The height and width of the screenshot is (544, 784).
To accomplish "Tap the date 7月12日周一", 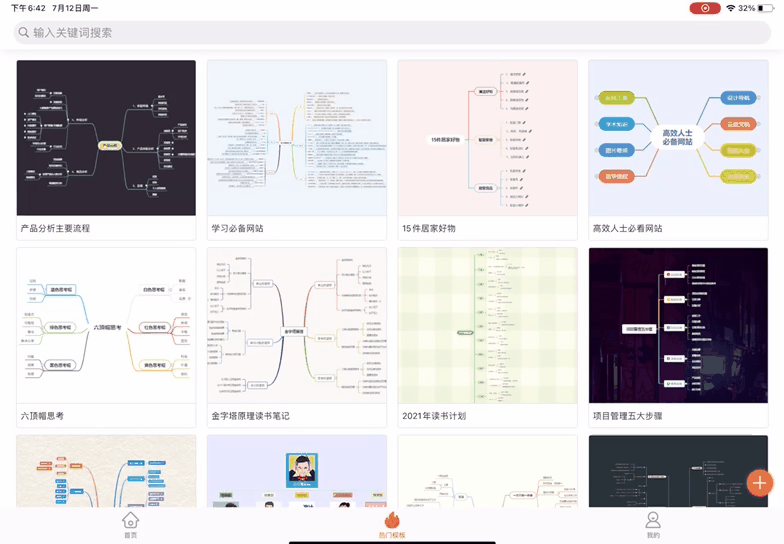I will pos(75,8).
